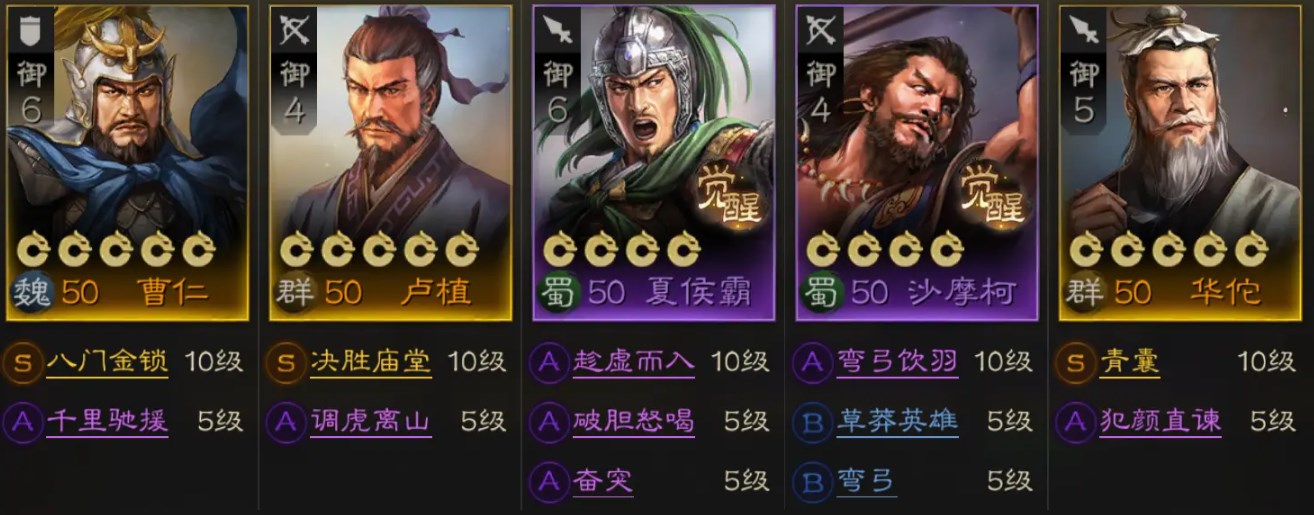Viewport: 1314px width, 515px height.
Task: Open the 犯颜直谏 skill link
Action: pyautogui.click(x=1160, y=423)
